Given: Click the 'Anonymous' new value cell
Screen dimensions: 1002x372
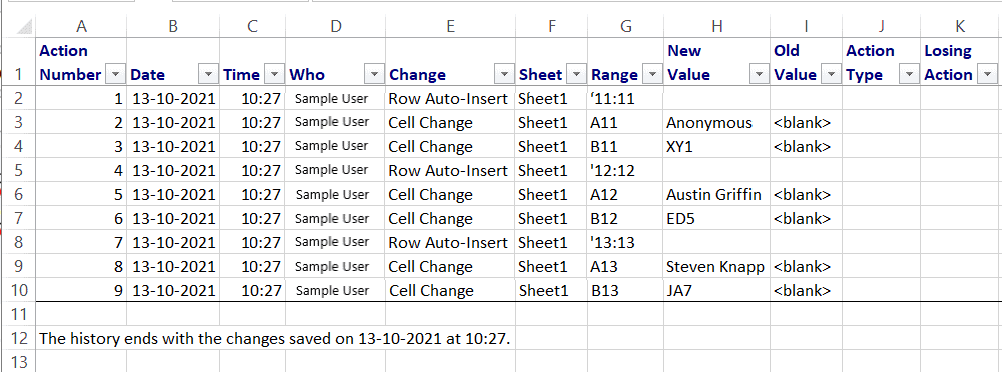Looking at the screenshot, I should pyautogui.click(x=717, y=123).
